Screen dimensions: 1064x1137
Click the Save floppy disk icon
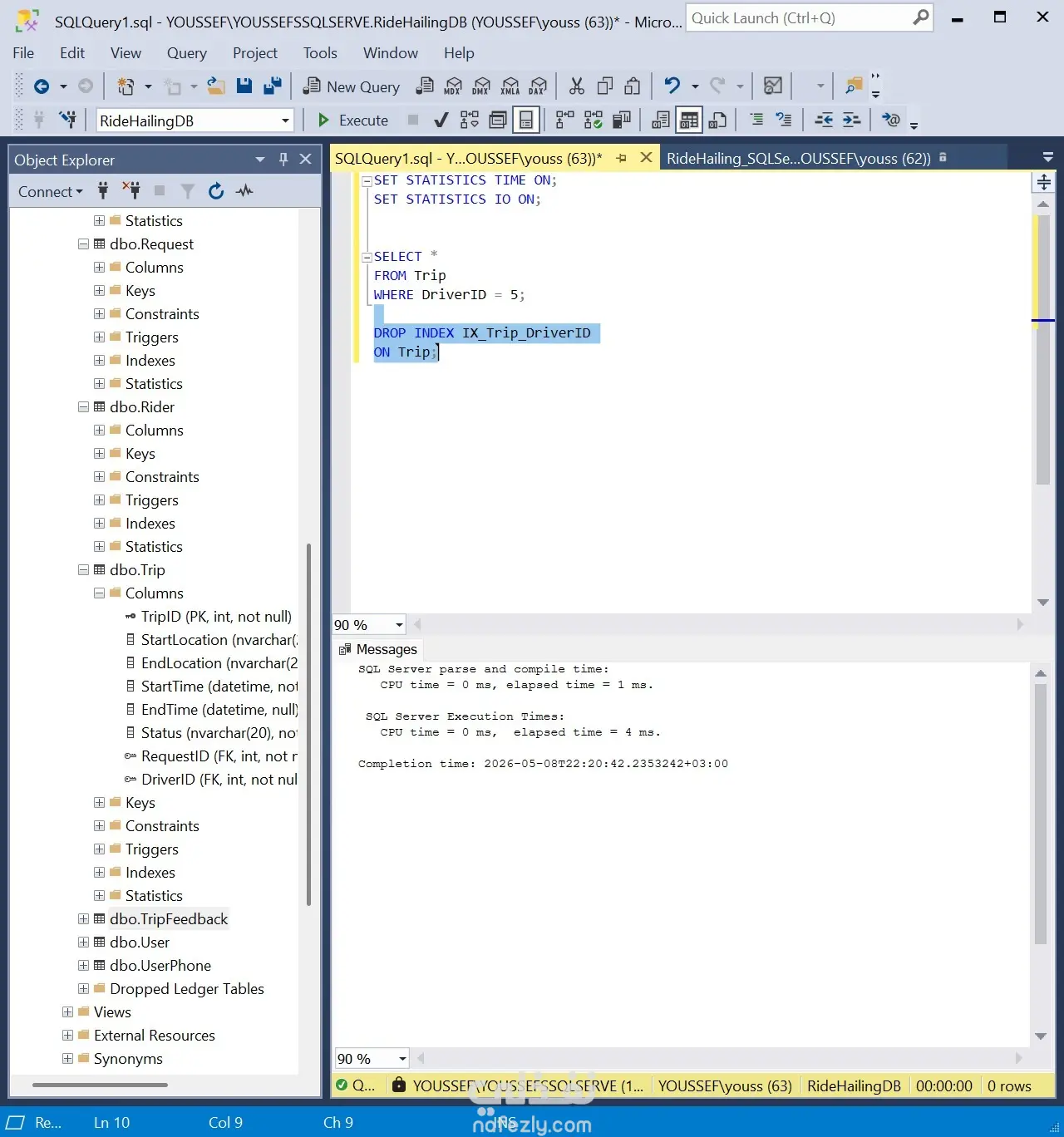[244, 86]
